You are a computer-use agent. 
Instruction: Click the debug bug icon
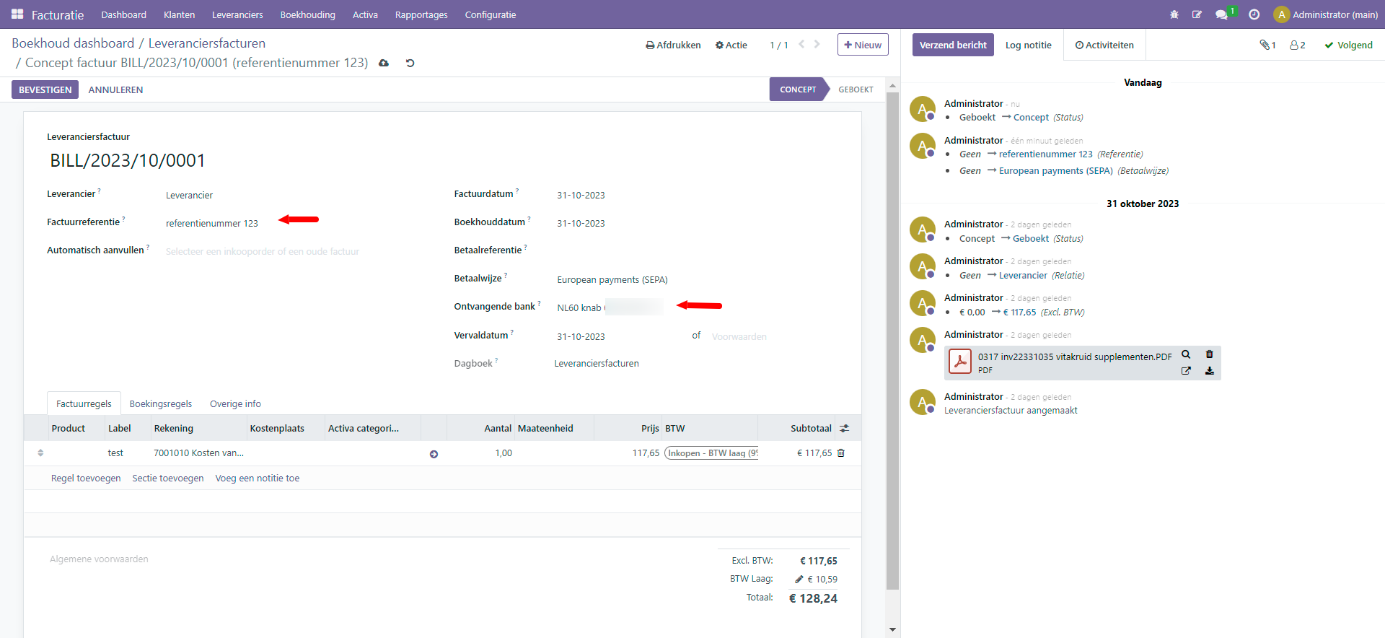1174,15
